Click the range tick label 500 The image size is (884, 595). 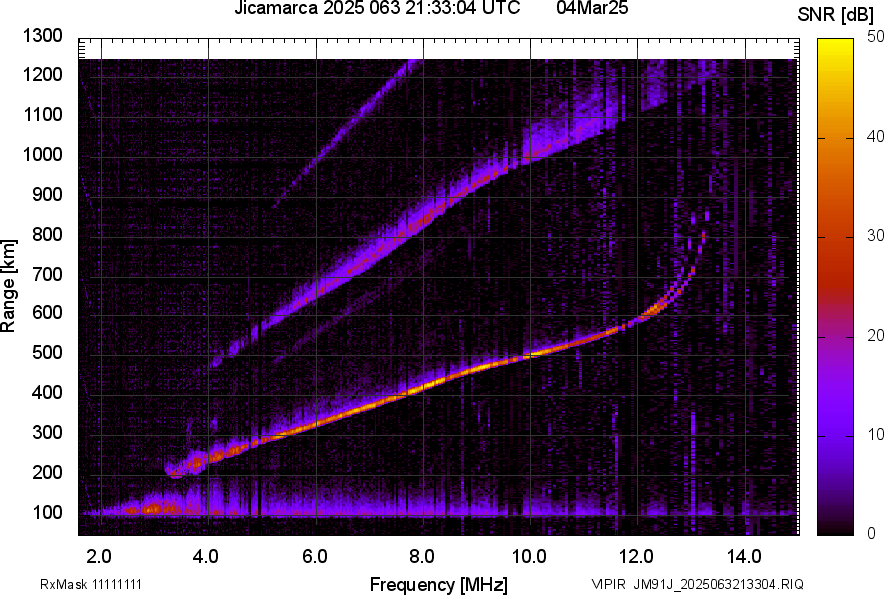click(x=47, y=352)
